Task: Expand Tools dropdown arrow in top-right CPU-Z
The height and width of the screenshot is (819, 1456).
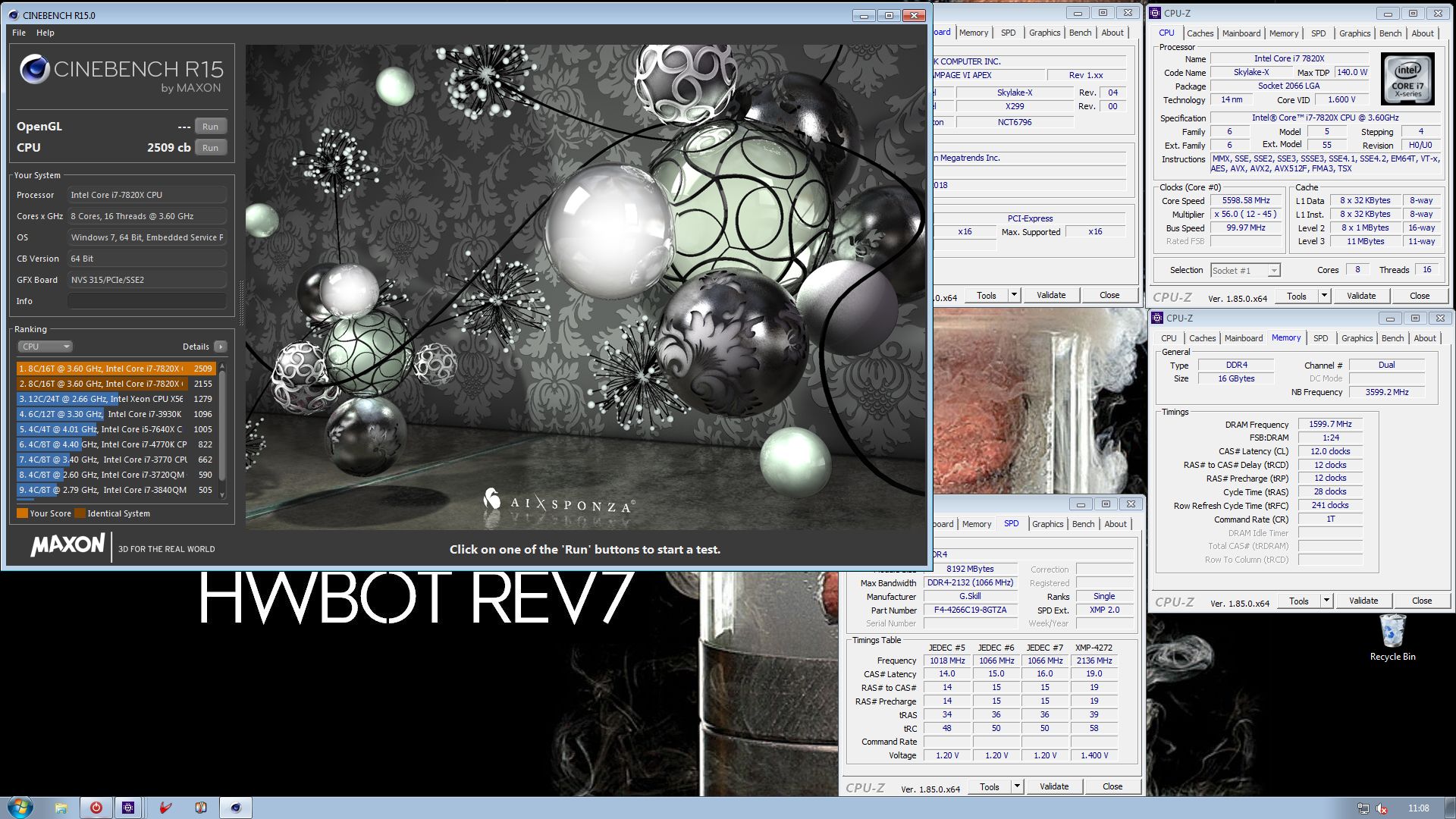Action: coord(1324,297)
